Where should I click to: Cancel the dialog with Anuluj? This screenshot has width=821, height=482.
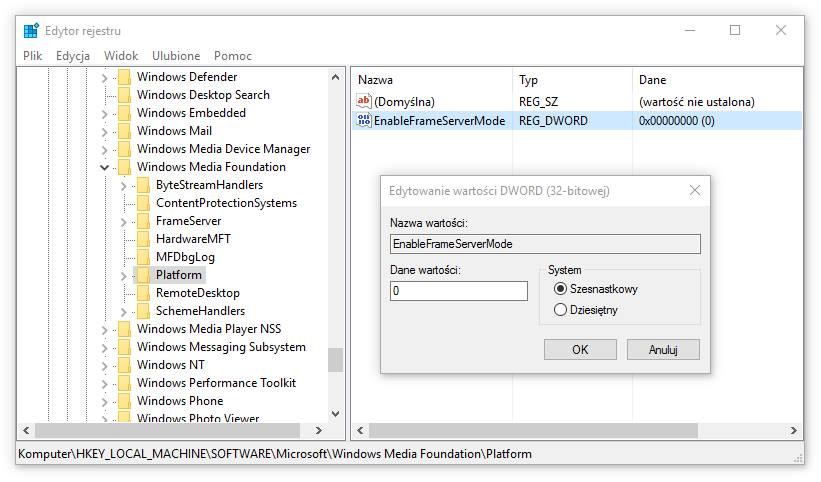[x=663, y=350]
